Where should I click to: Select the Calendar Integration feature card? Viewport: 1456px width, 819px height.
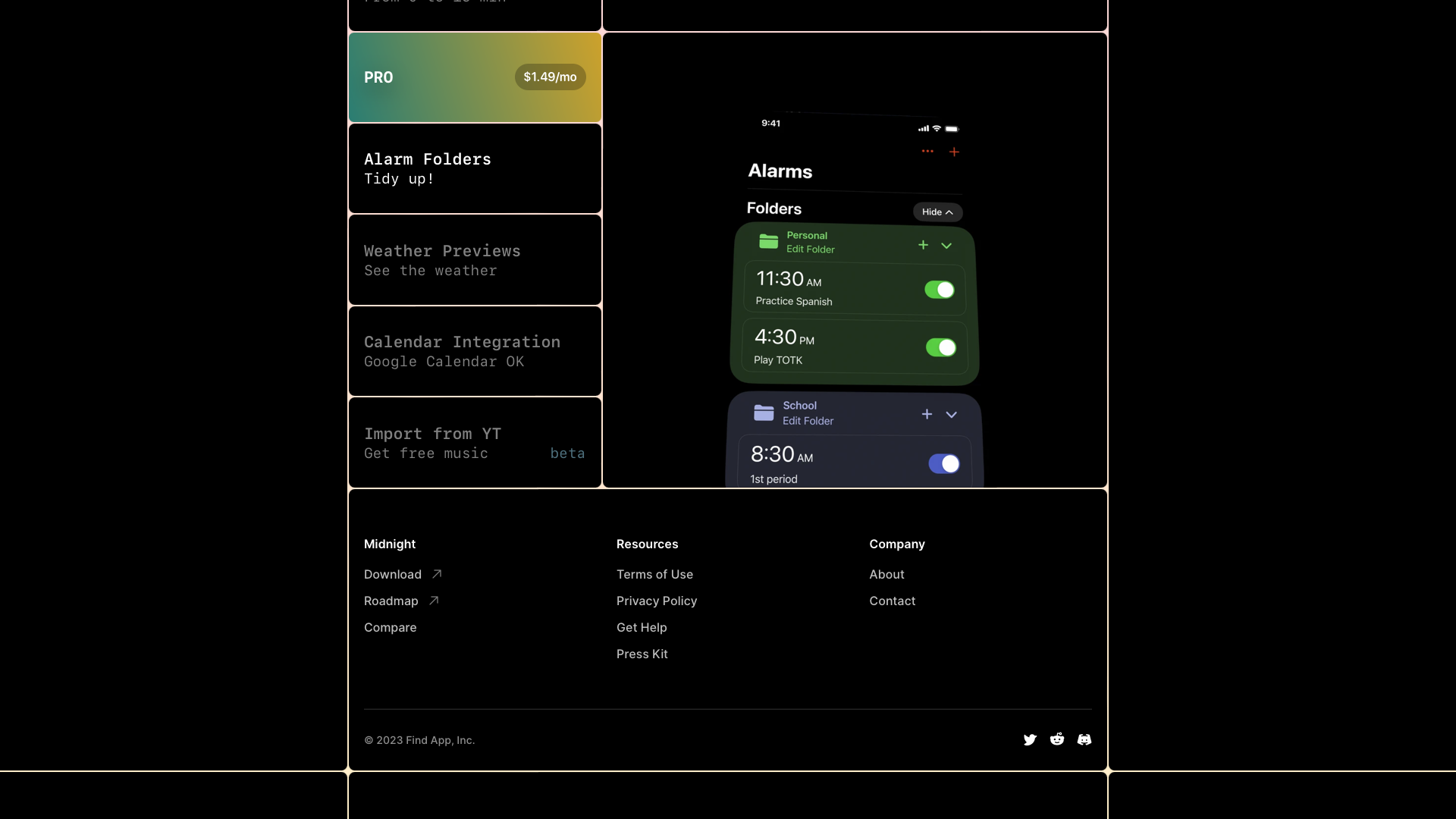[x=475, y=351]
